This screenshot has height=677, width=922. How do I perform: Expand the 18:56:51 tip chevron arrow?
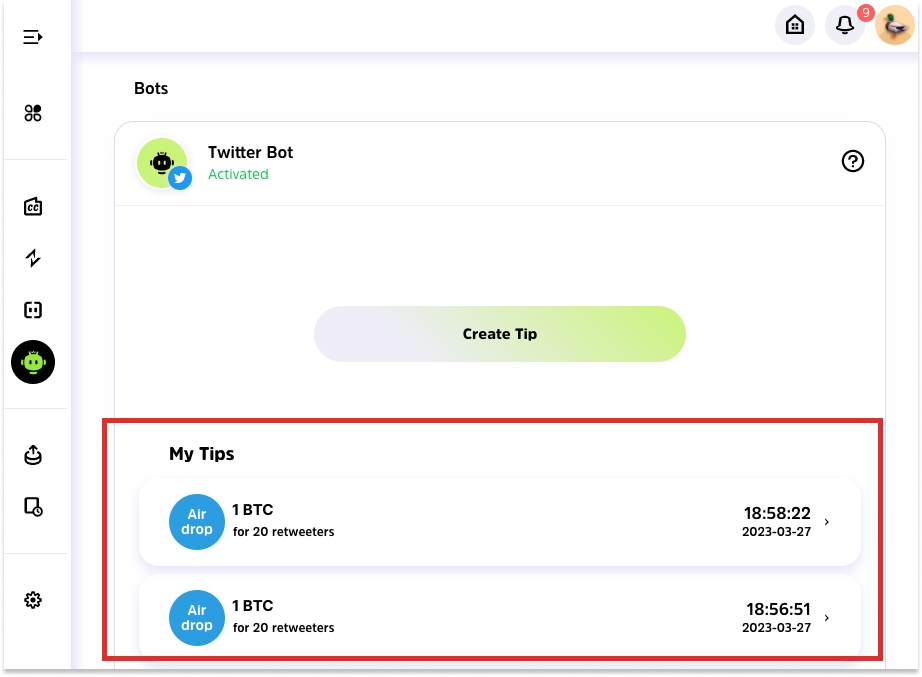tap(826, 618)
